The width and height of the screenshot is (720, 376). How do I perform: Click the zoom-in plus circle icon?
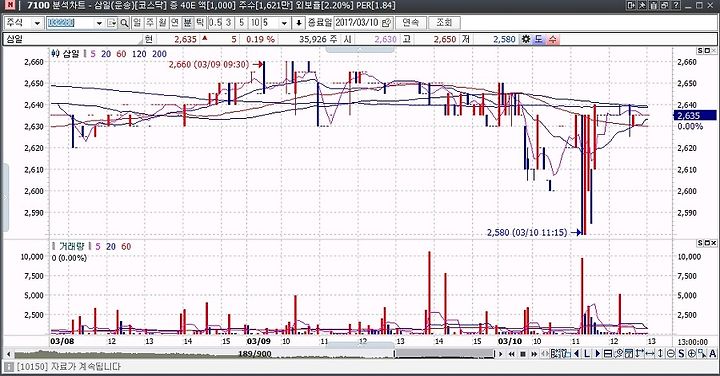click(x=692, y=354)
